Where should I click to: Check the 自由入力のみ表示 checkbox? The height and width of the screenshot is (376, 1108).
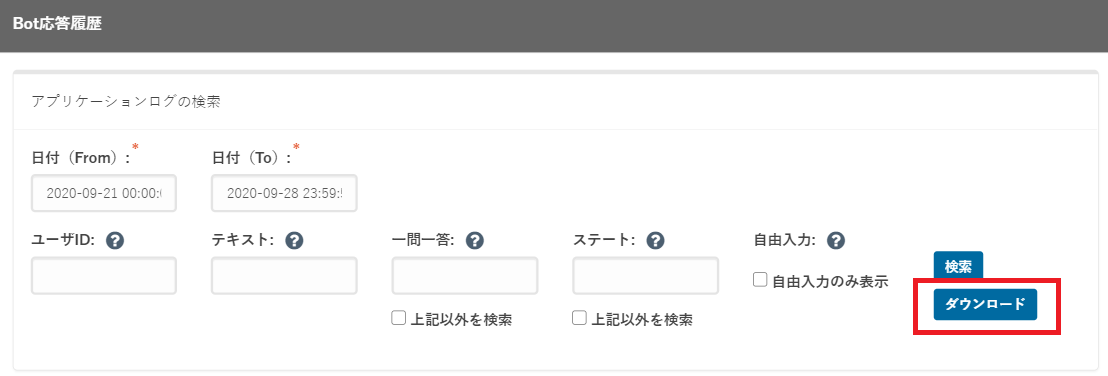click(760, 280)
